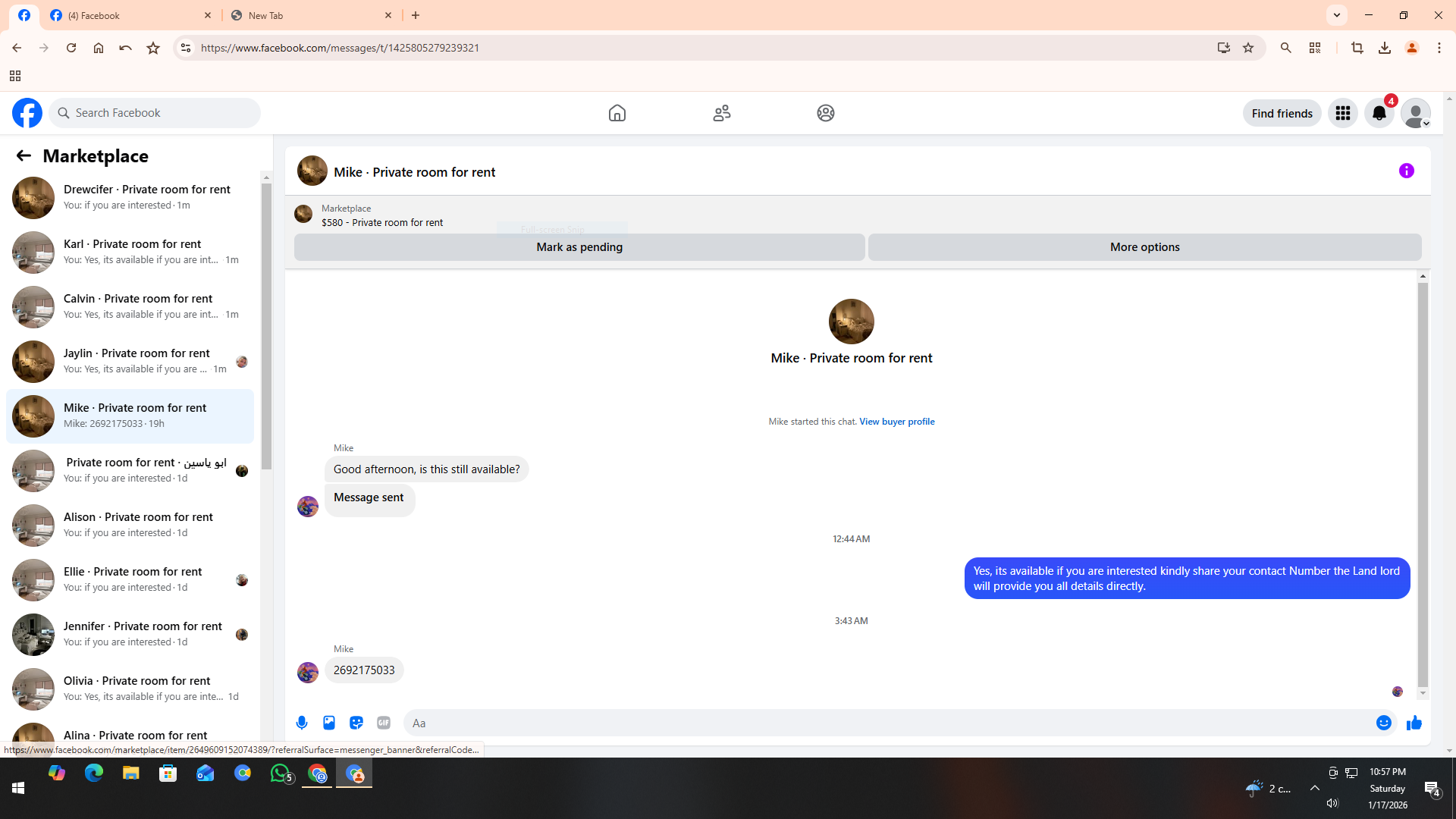Open Facebook notifications bell
Viewport: 1456px width, 819px height.
1379,113
